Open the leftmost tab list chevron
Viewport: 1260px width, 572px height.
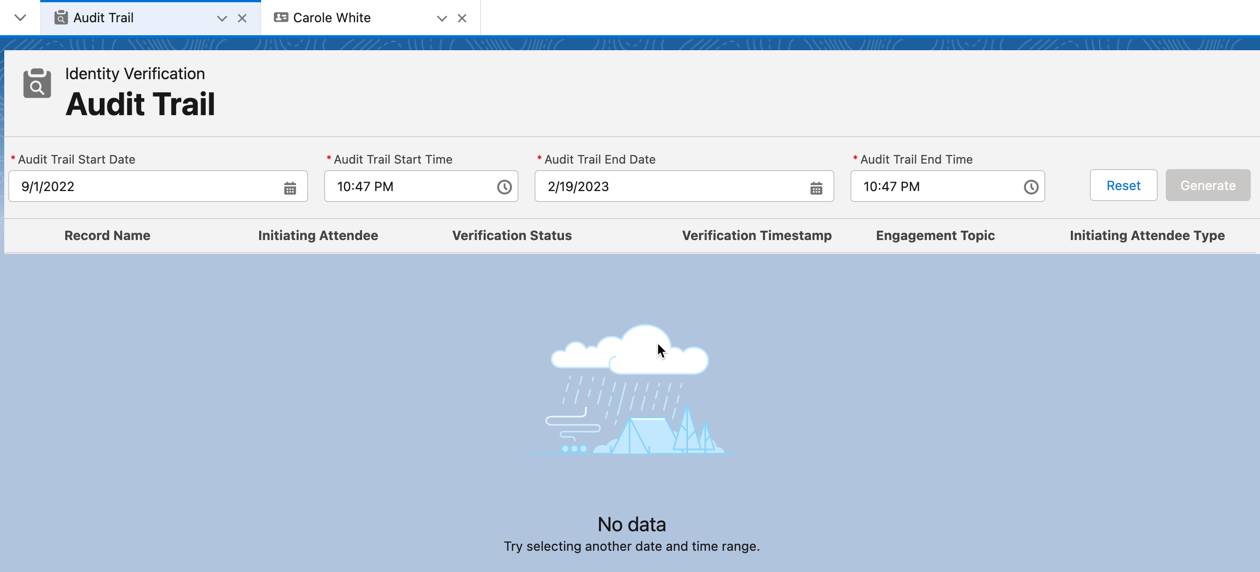coord(20,17)
